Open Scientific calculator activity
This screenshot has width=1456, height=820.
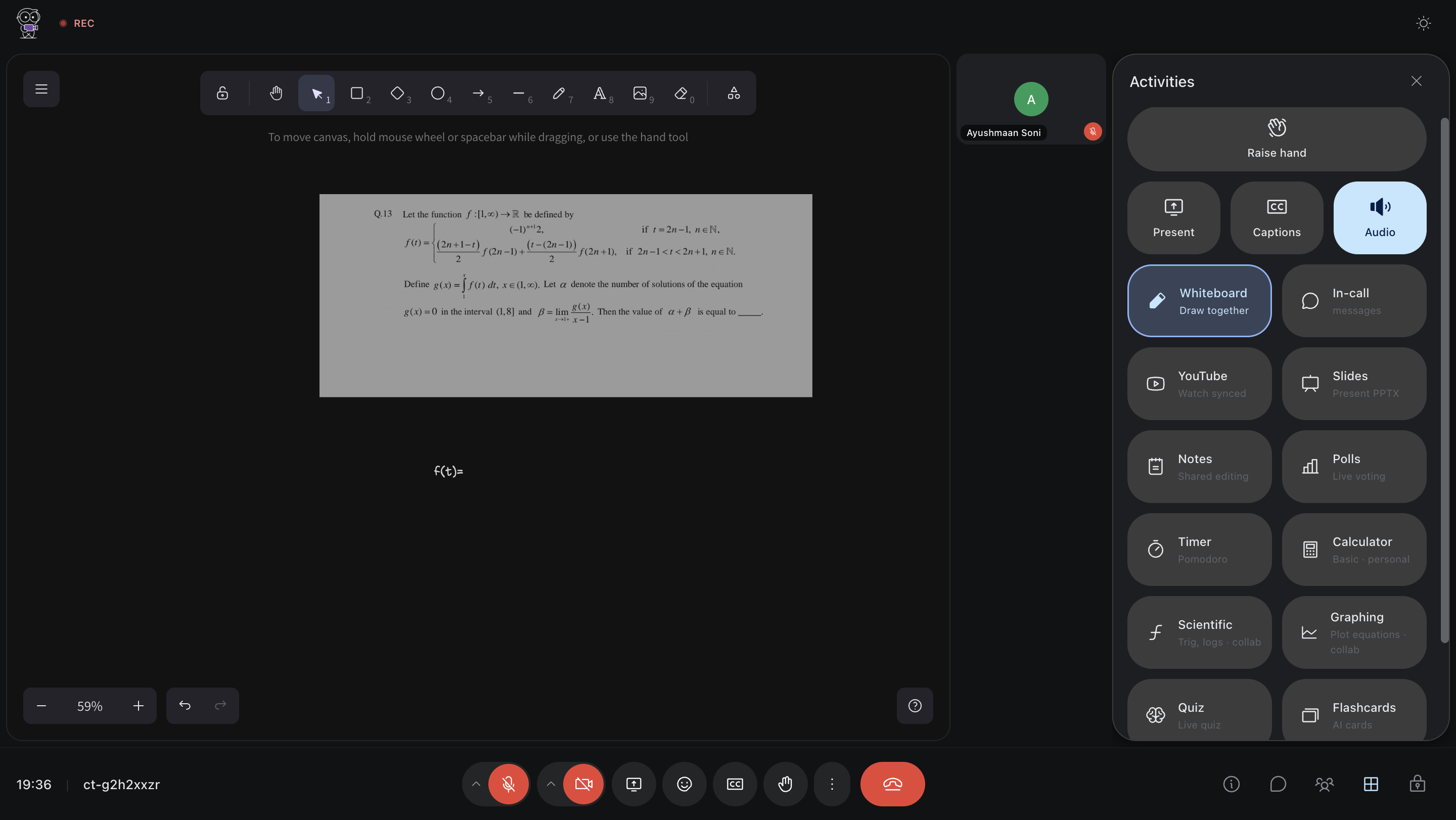tap(1199, 632)
